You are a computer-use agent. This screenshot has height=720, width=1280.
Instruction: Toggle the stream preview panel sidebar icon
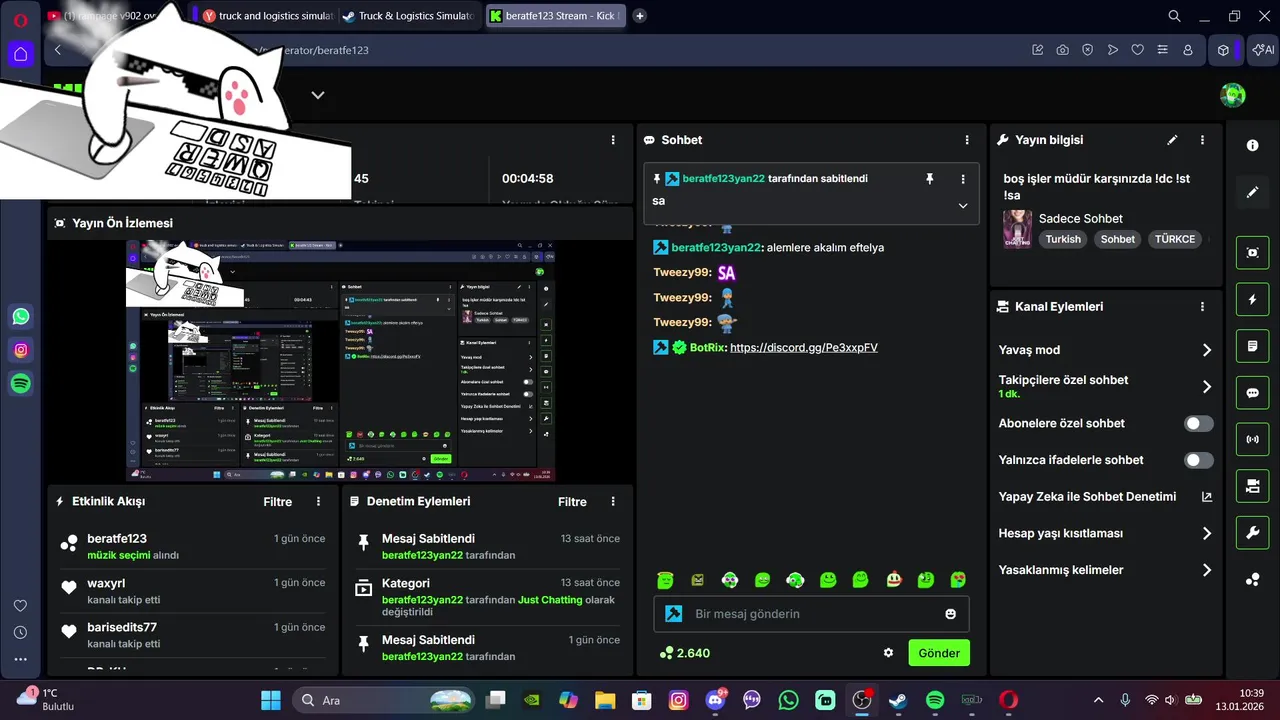[1252, 253]
